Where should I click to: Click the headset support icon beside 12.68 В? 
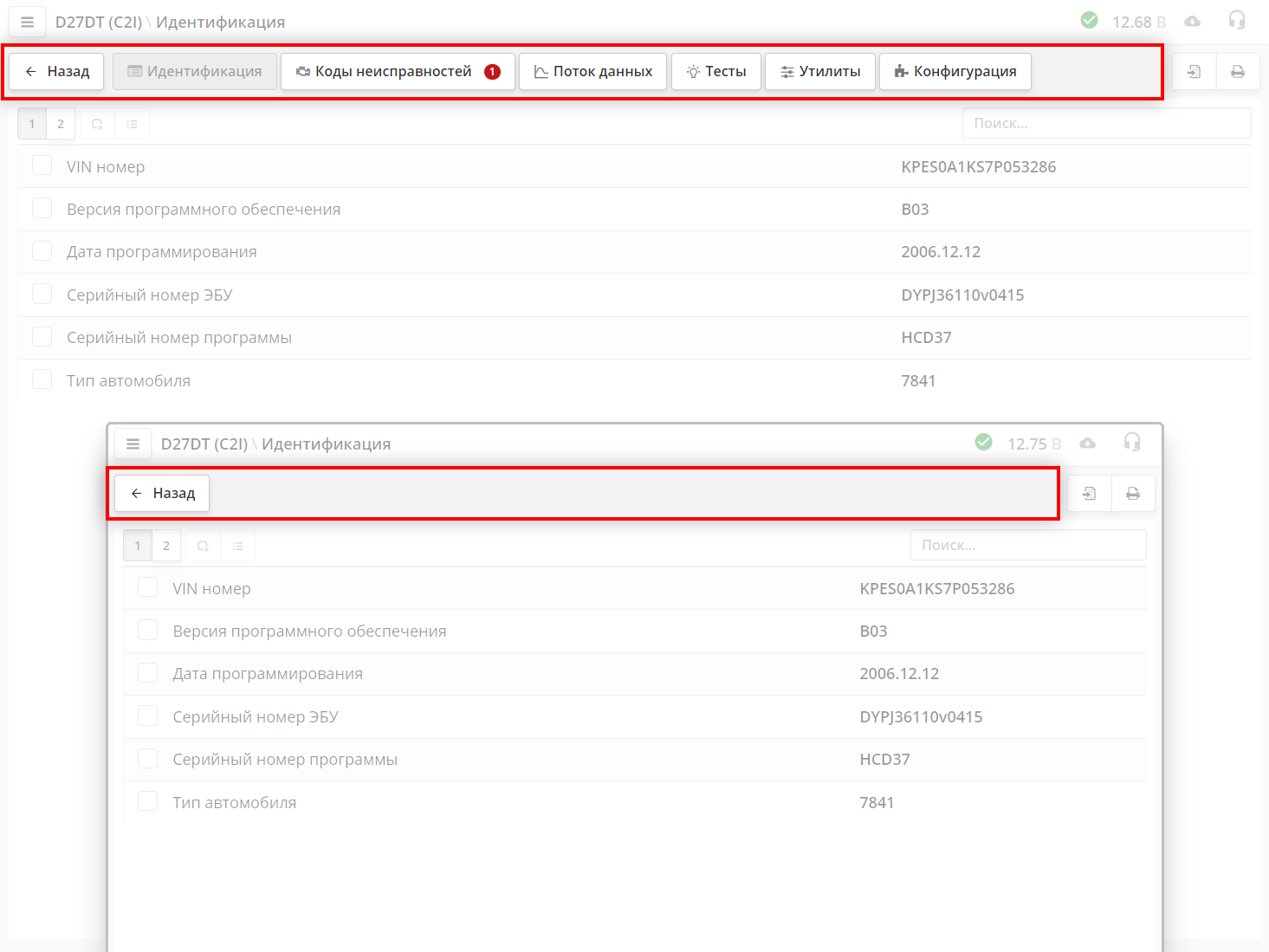pyautogui.click(x=1236, y=21)
